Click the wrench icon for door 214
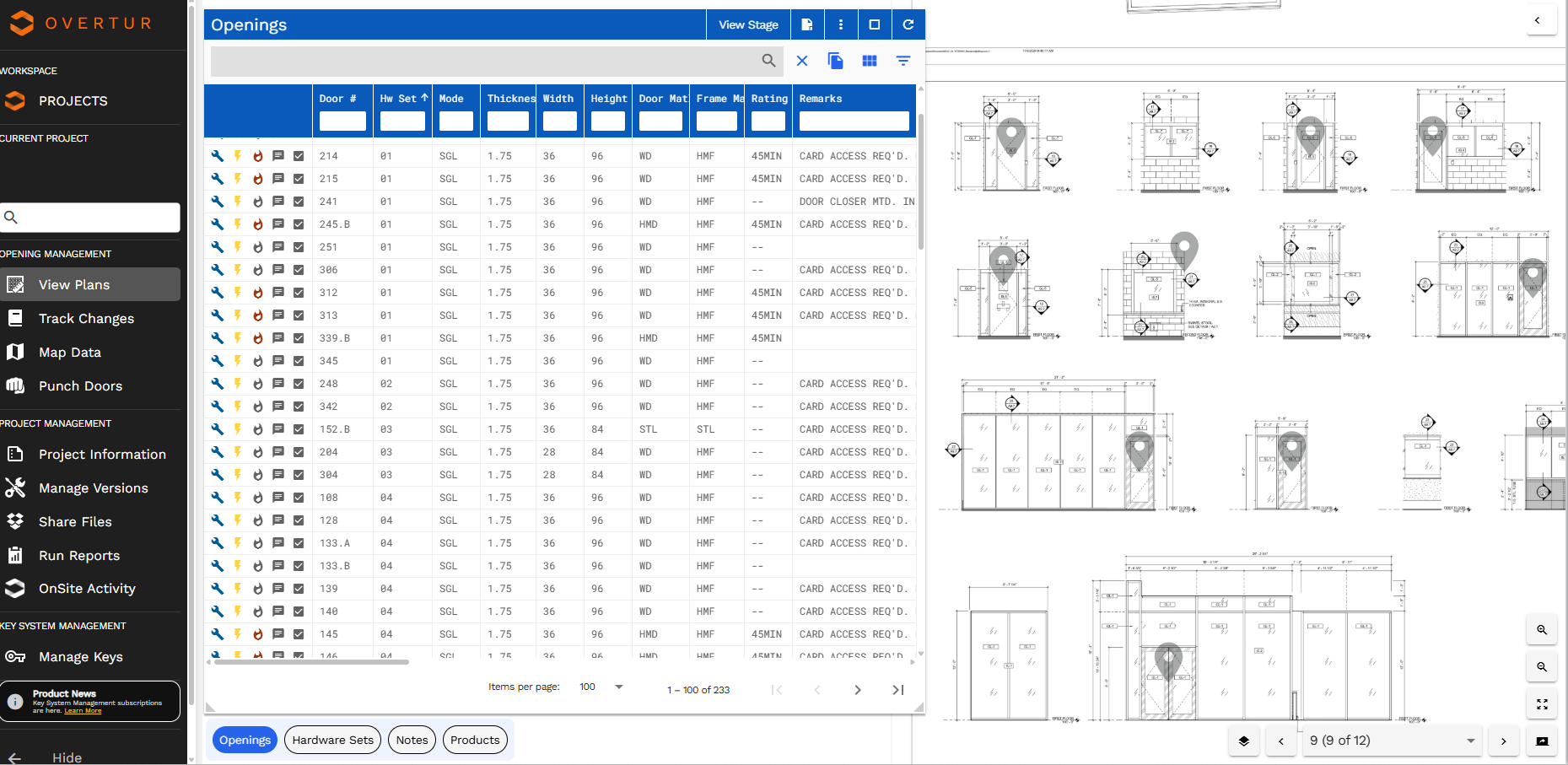The height and width of the screenshot is (765, 1568). click(x=218, y=156)
